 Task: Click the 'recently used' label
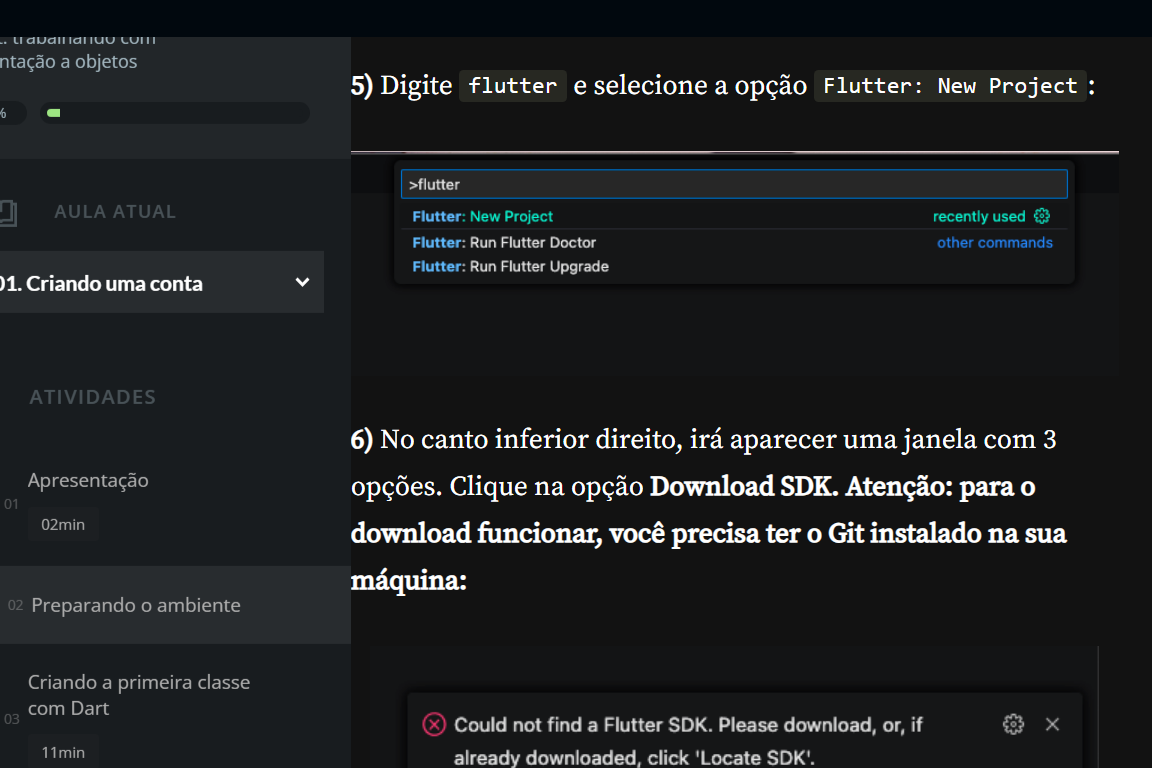pyautogui.click(x=979, y=217)
